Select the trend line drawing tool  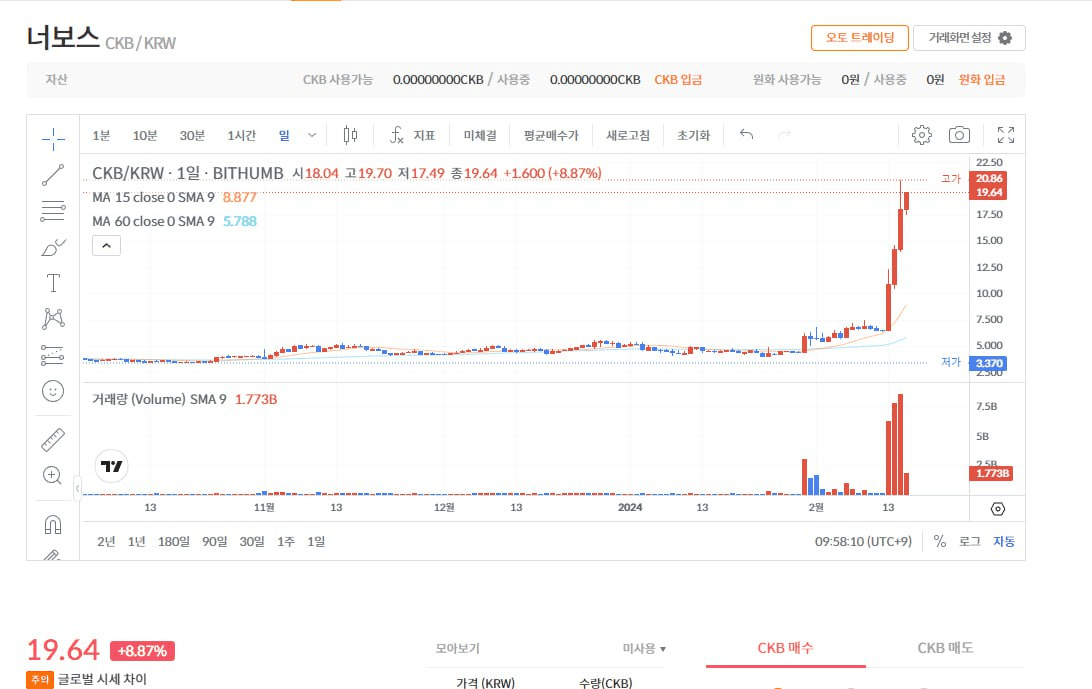[53, 175]
